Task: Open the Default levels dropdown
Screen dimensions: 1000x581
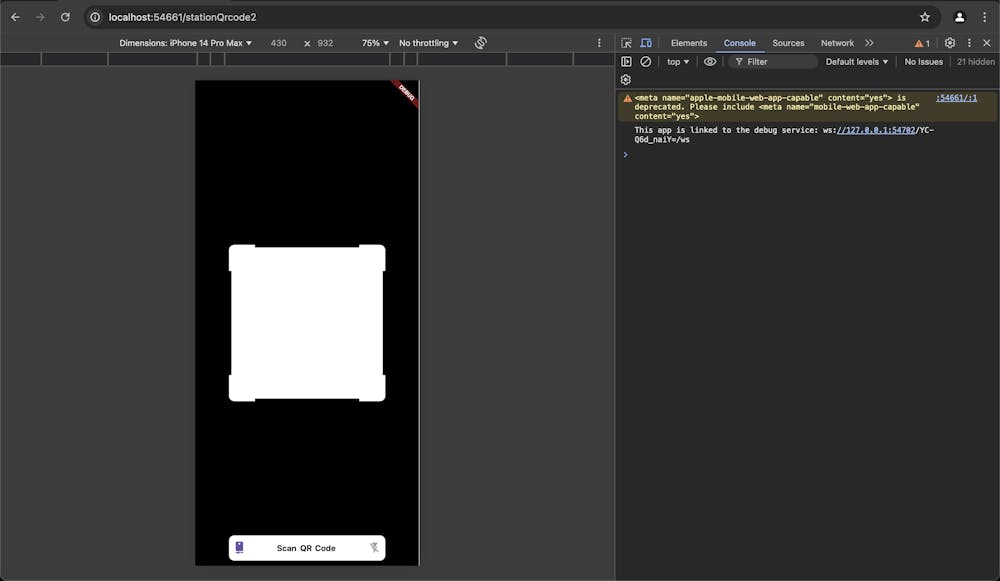Action: (x=856, y=62)
